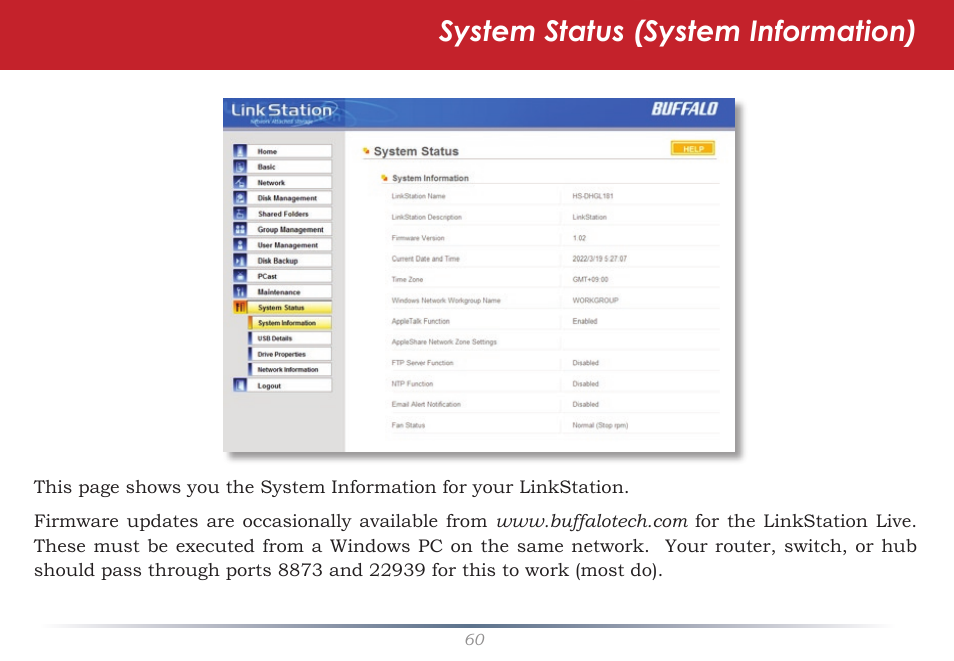This screenshot has width=954, height=661.
Task: Select System Information submenu item
Action: click(x=290, y=323)
